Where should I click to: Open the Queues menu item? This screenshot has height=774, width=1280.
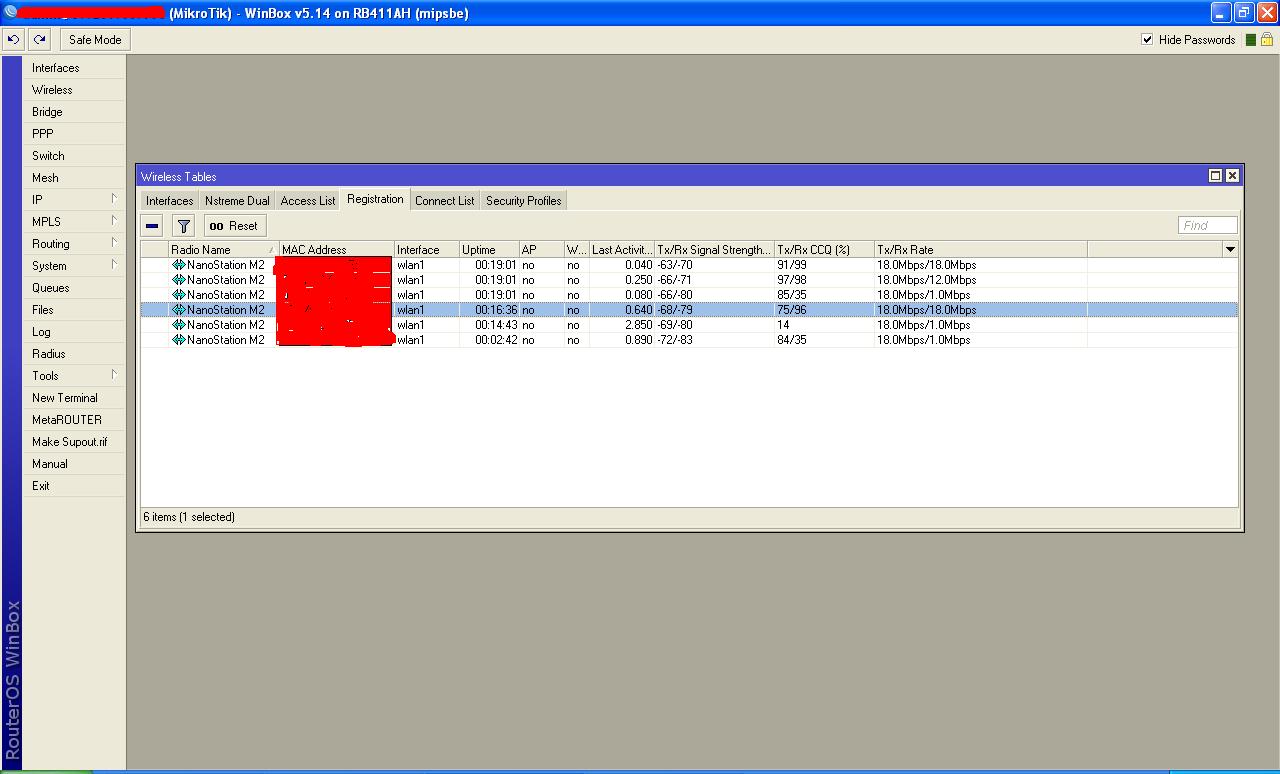75,288
